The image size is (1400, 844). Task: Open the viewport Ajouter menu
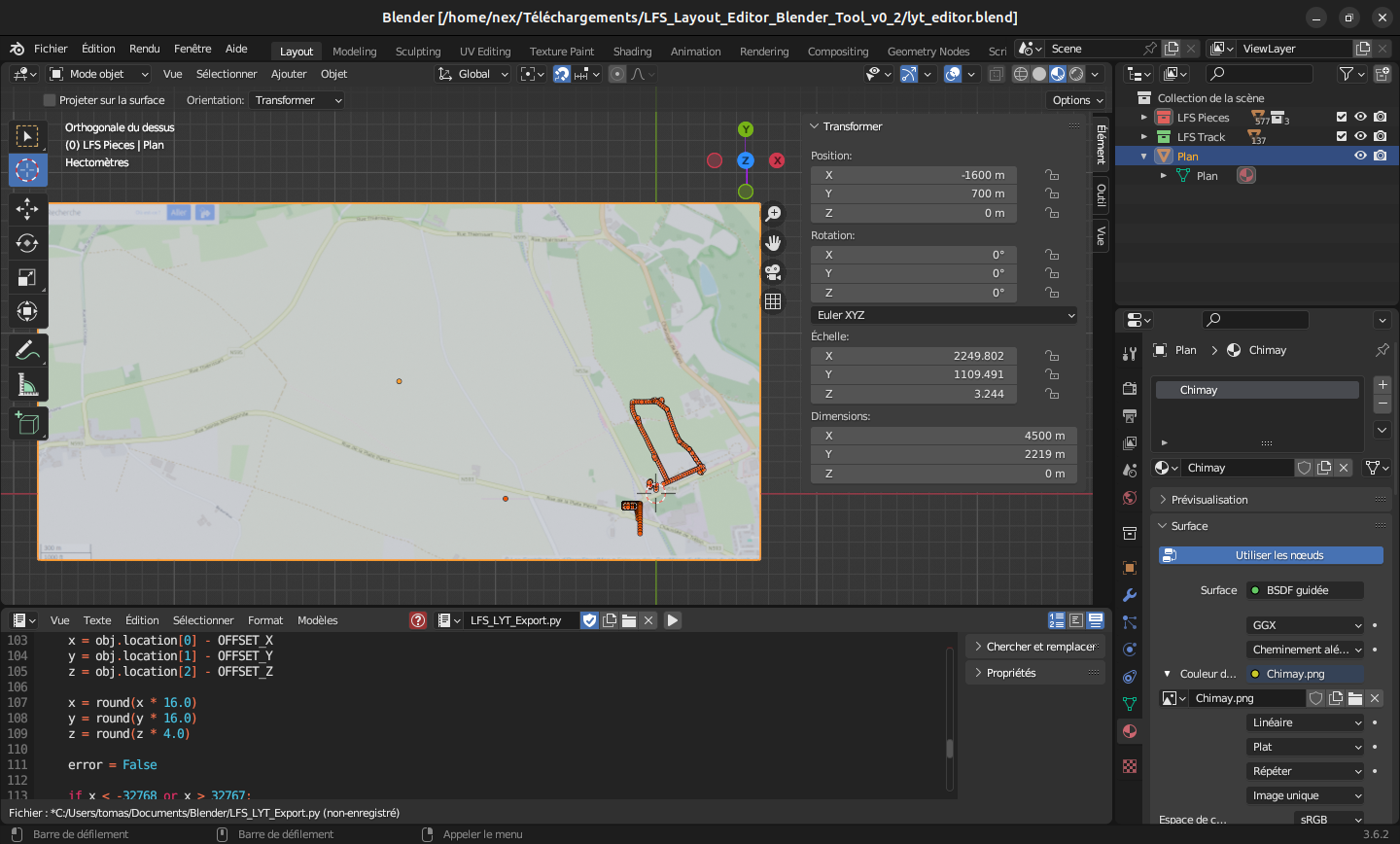click(x=289, y=74)
